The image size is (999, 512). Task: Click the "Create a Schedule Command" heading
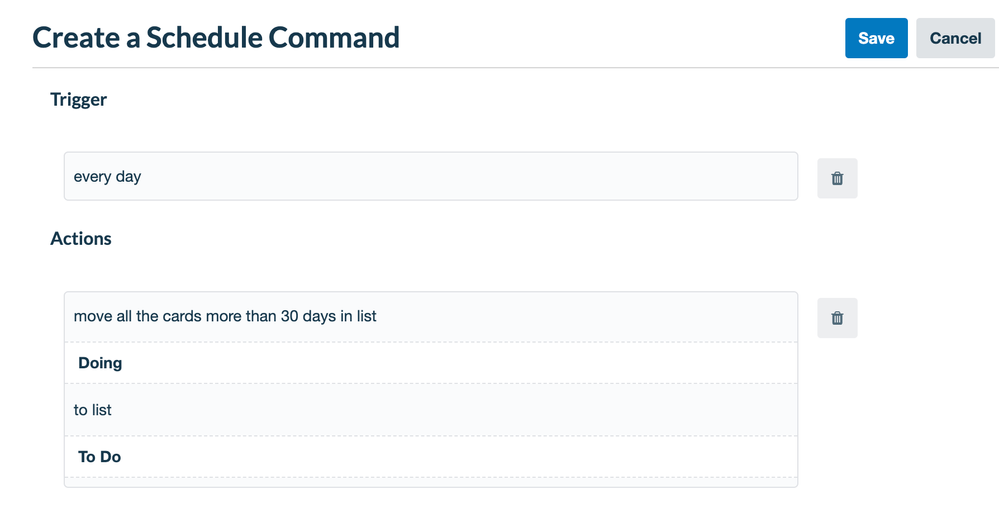(216, 38)
